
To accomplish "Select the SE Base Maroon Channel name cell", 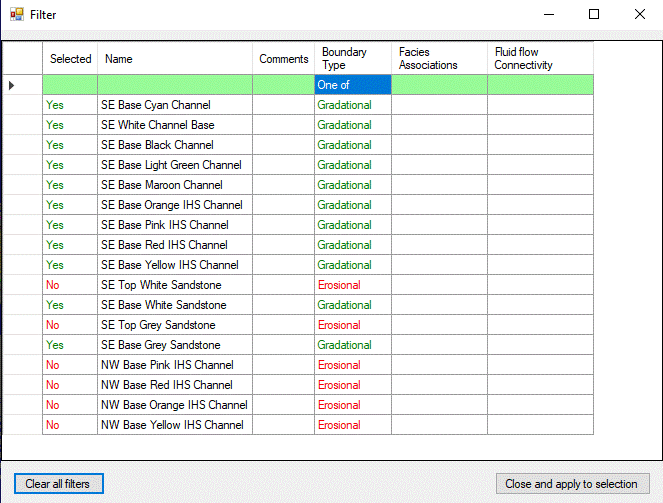I will tap(161, 185).
